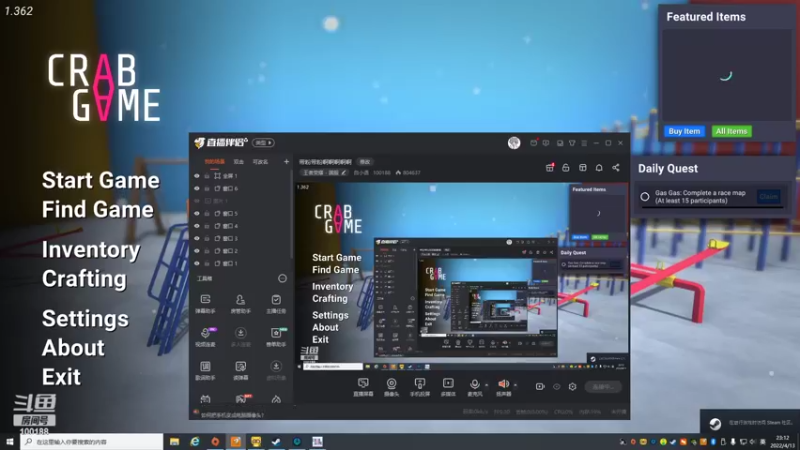Collapse the toolbox section circle button
Screen dimensions: 800x450
pos(282,279)
